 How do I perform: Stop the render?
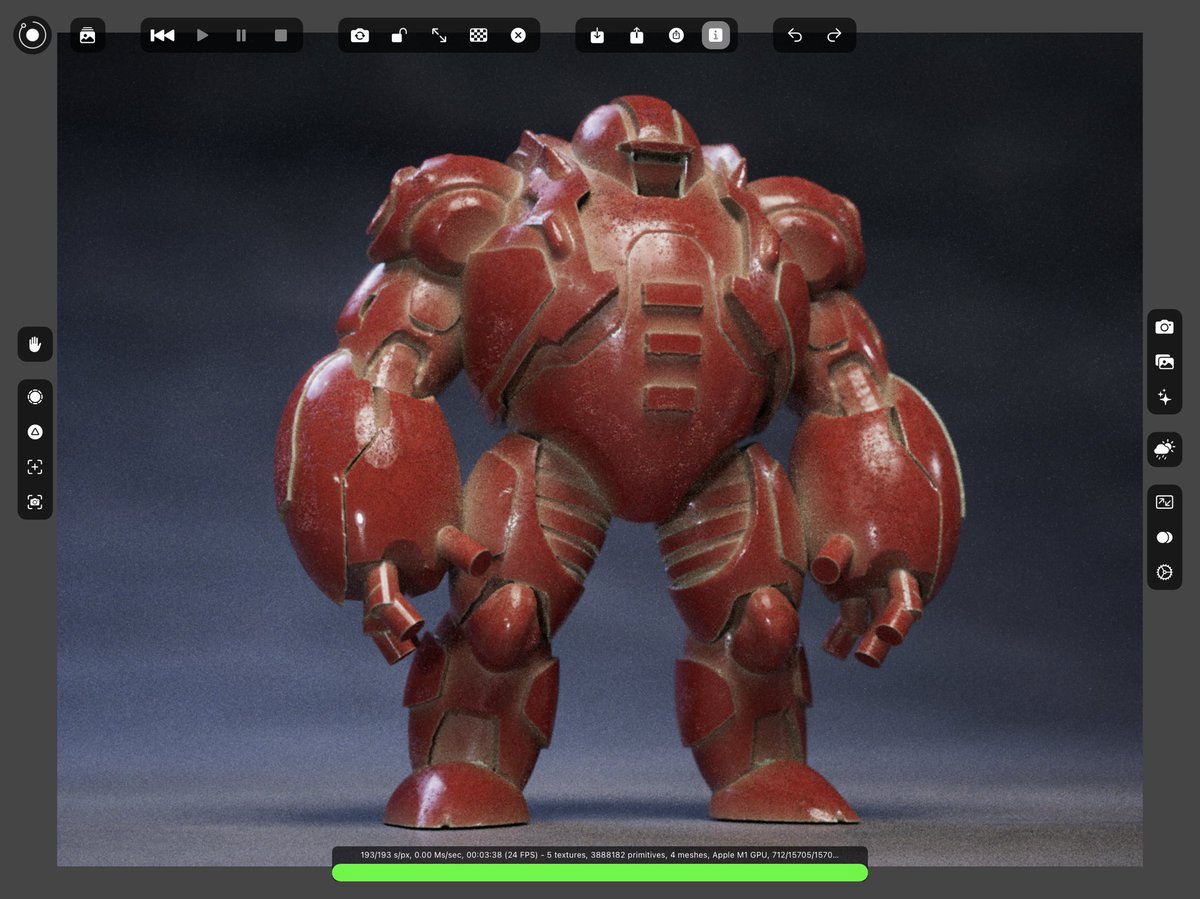click(281, 35)
